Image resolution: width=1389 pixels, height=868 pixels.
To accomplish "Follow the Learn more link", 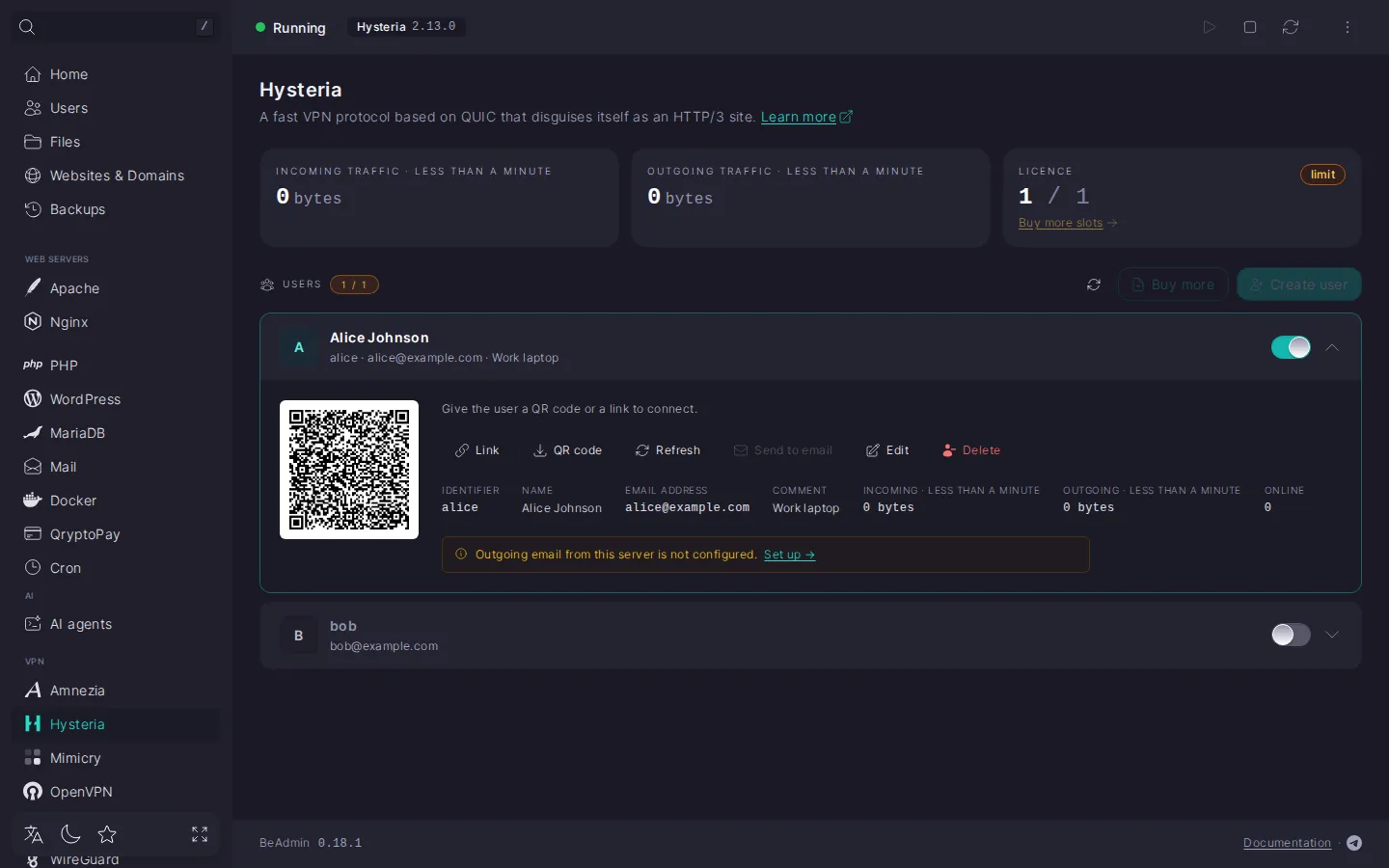I will coord(806,117).
